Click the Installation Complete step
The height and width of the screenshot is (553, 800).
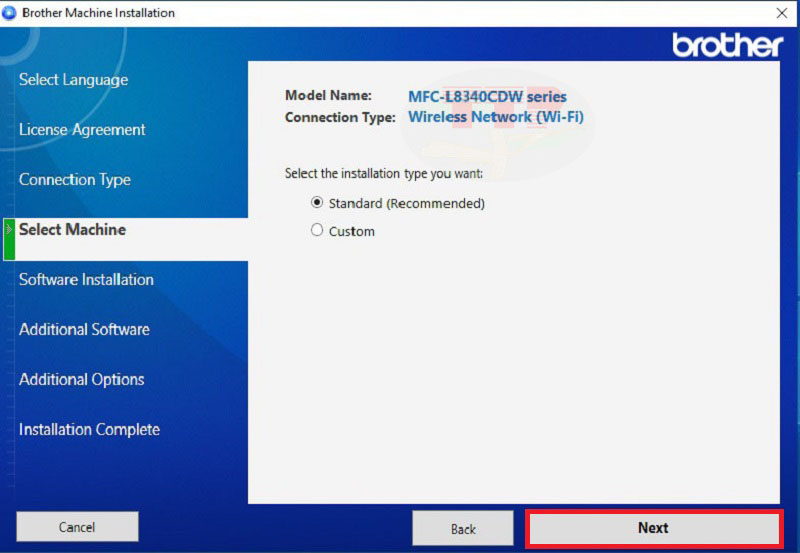pos(89,430)
